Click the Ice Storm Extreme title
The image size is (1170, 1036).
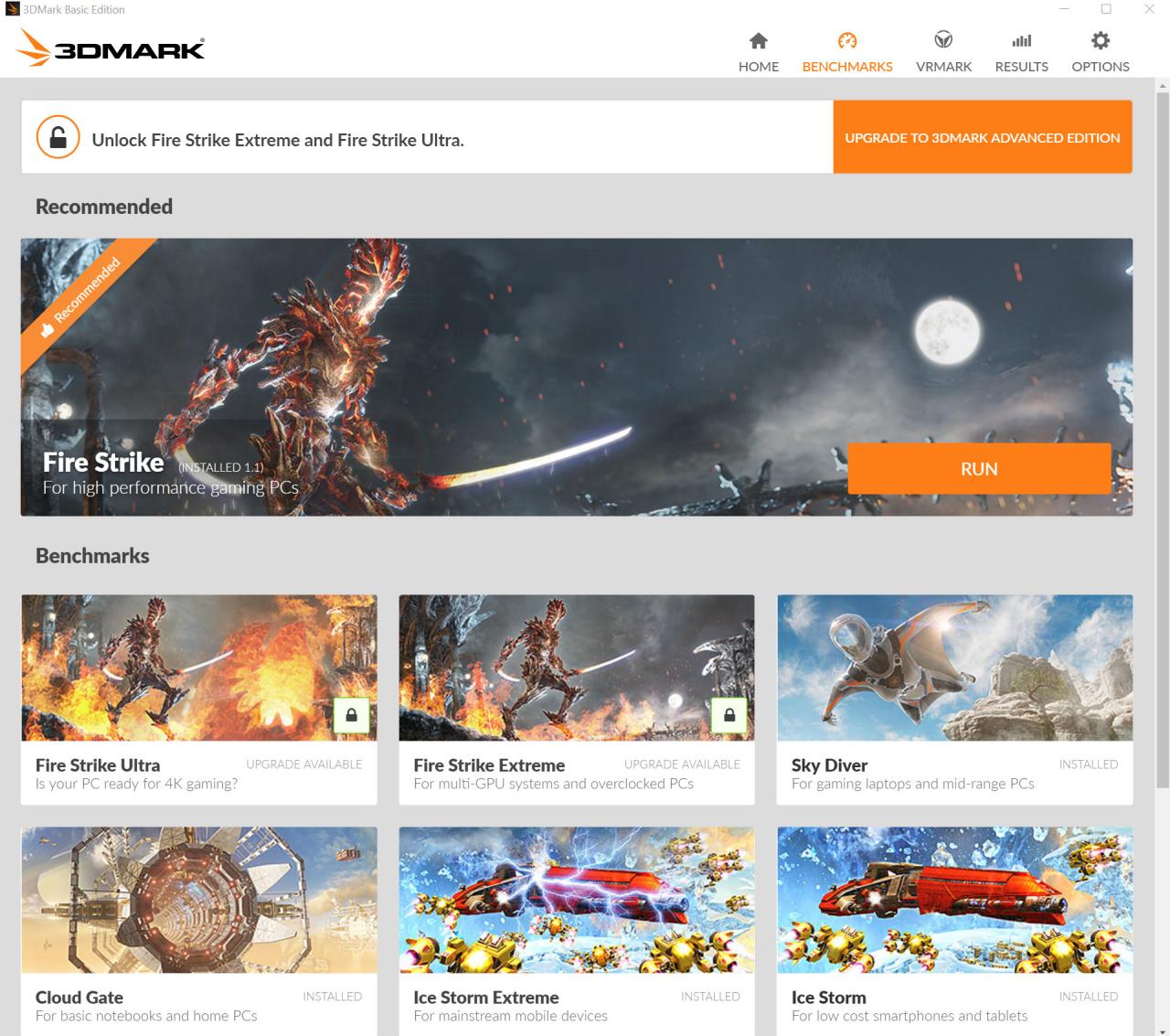486,998
